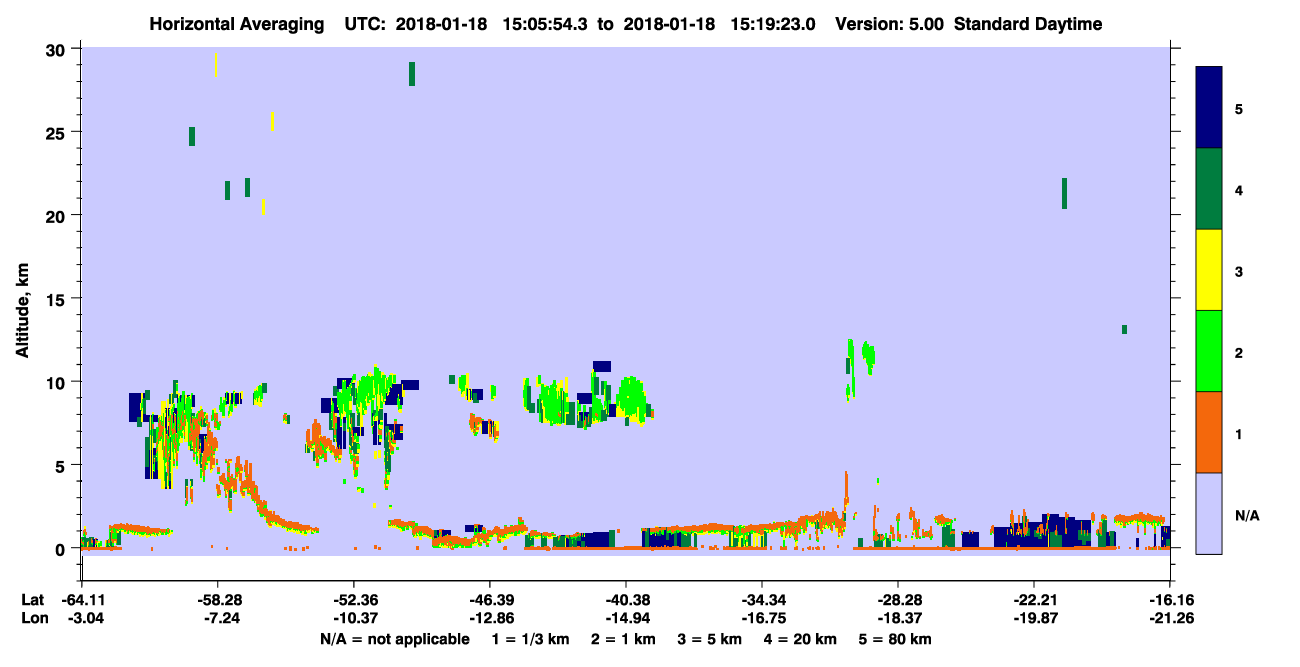Viewport: 1300px width, 667px height.
Task: Click the altitude tick label 5
Action: [62, 465]
